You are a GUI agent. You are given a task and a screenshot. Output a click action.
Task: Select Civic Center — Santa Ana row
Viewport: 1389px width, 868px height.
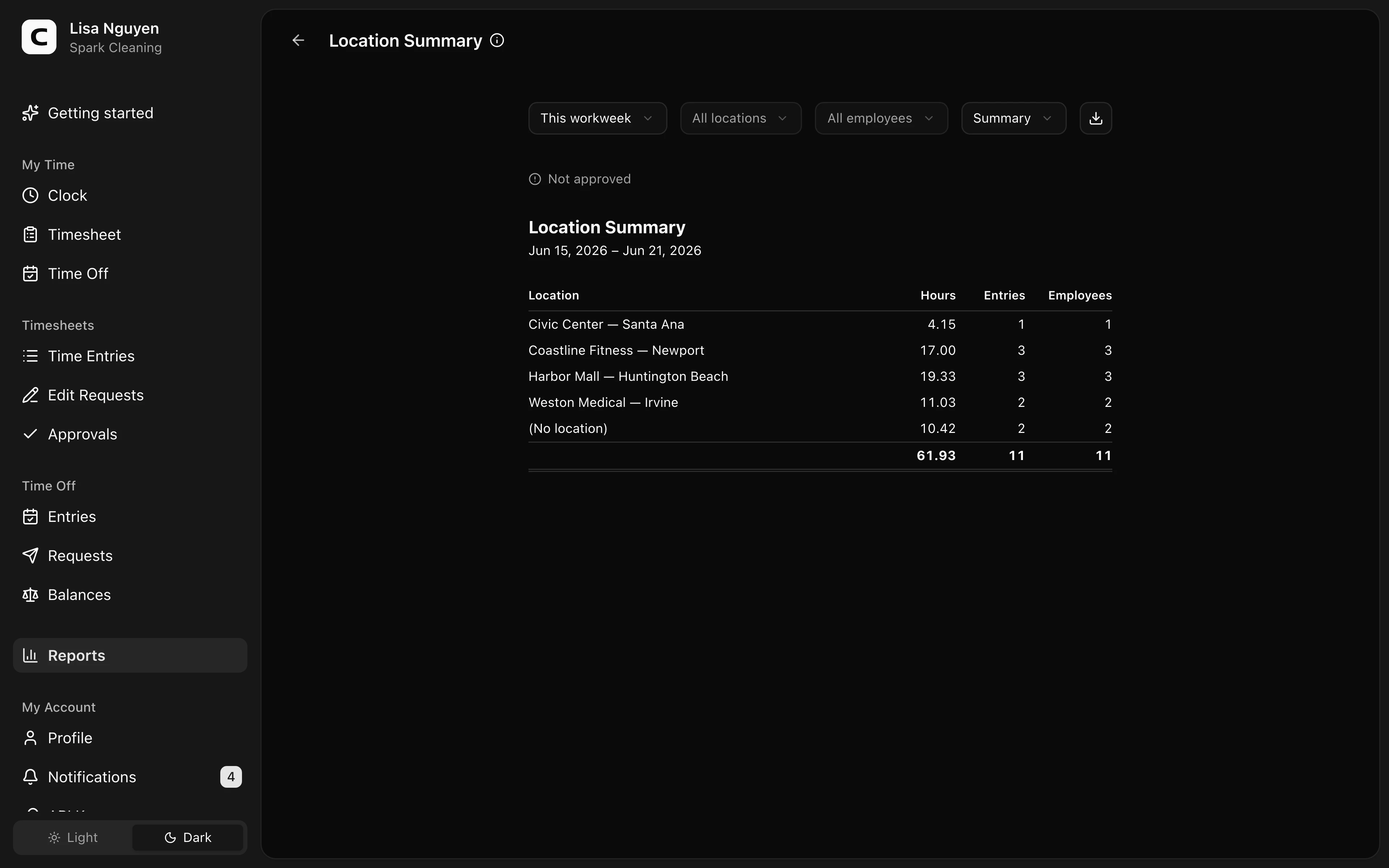[820, 324]
